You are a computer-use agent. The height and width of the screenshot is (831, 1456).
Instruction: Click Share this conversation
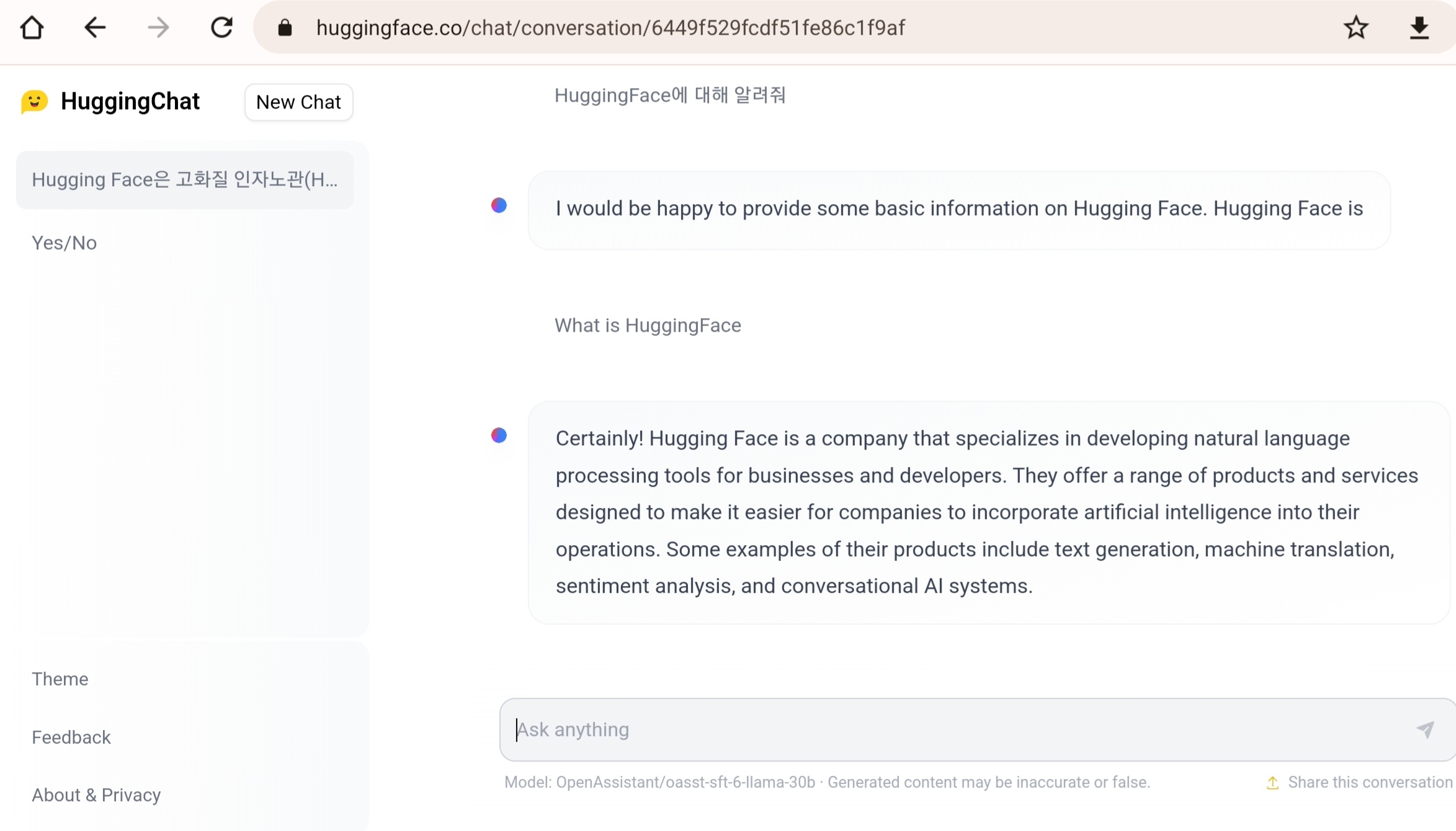click(1370, 783)
